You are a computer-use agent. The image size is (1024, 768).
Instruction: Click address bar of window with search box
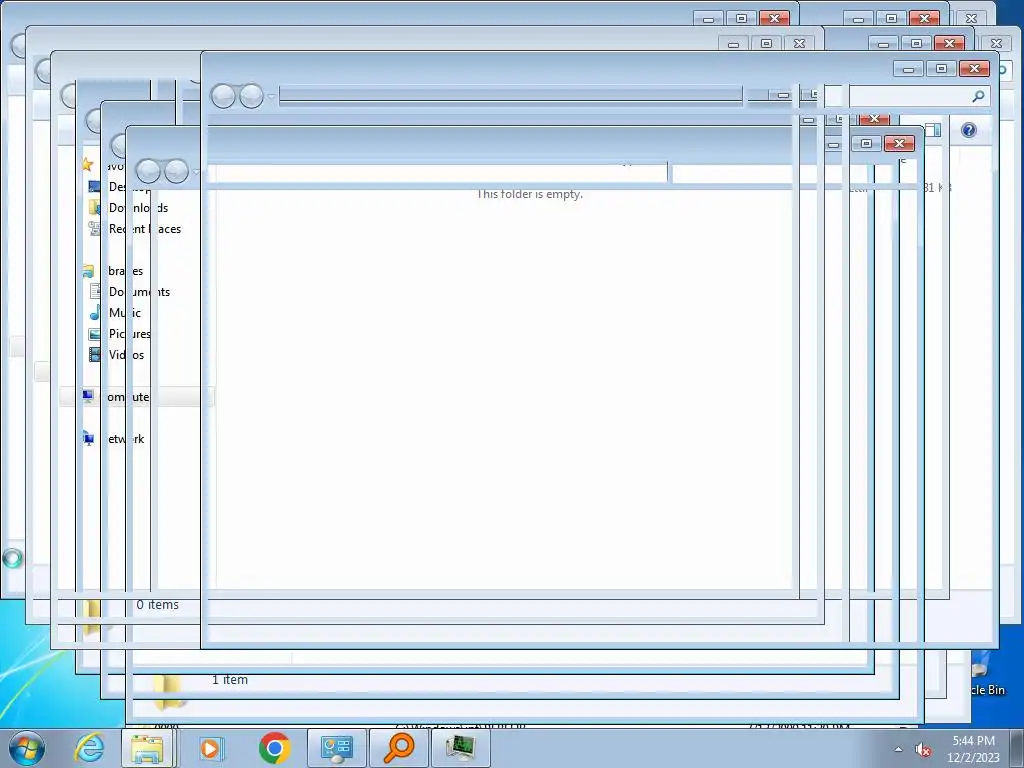click(510, 96)
